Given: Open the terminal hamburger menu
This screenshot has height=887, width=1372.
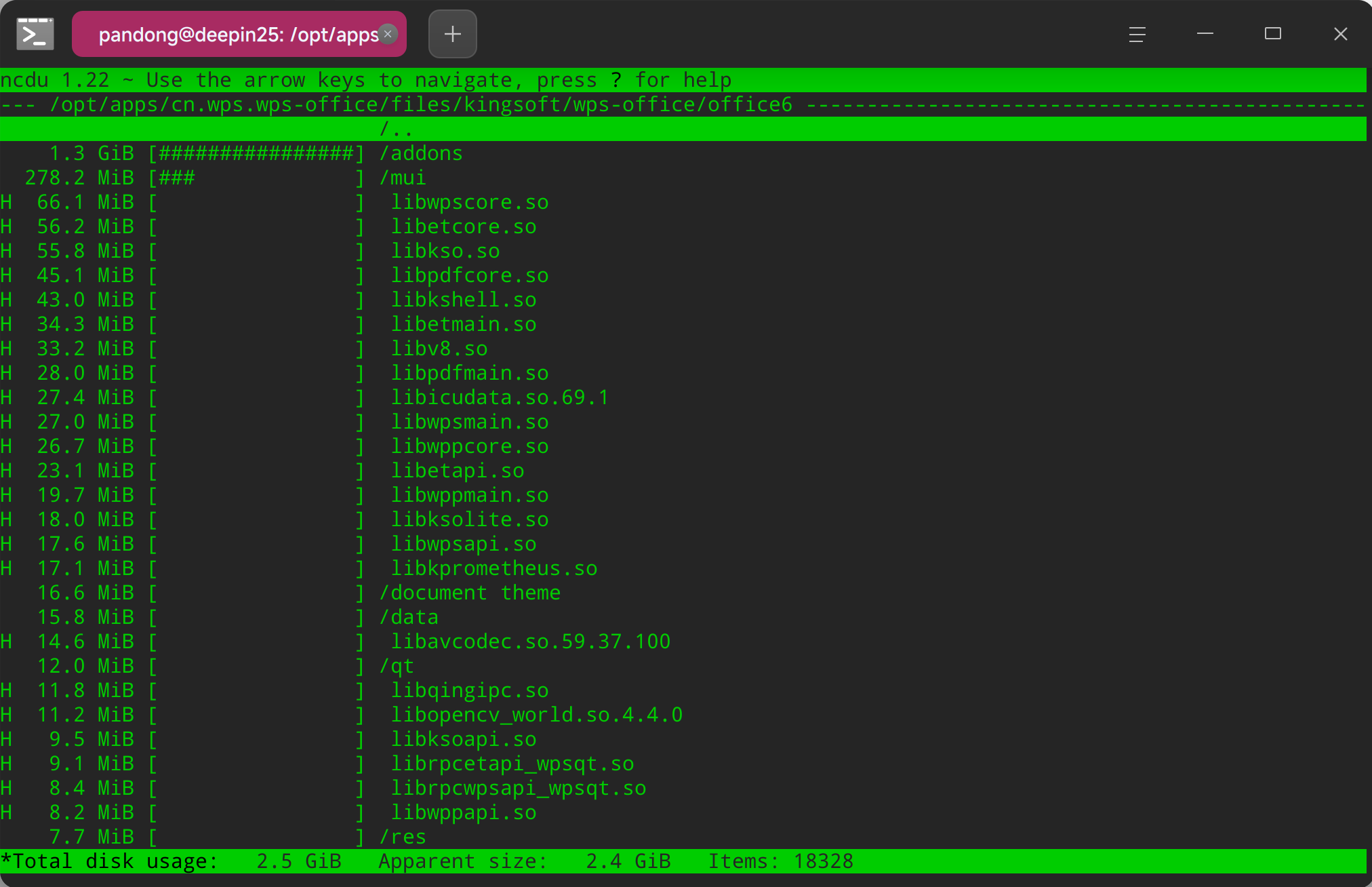Looking at the screenshot, I should click(x=1137, y=34).
